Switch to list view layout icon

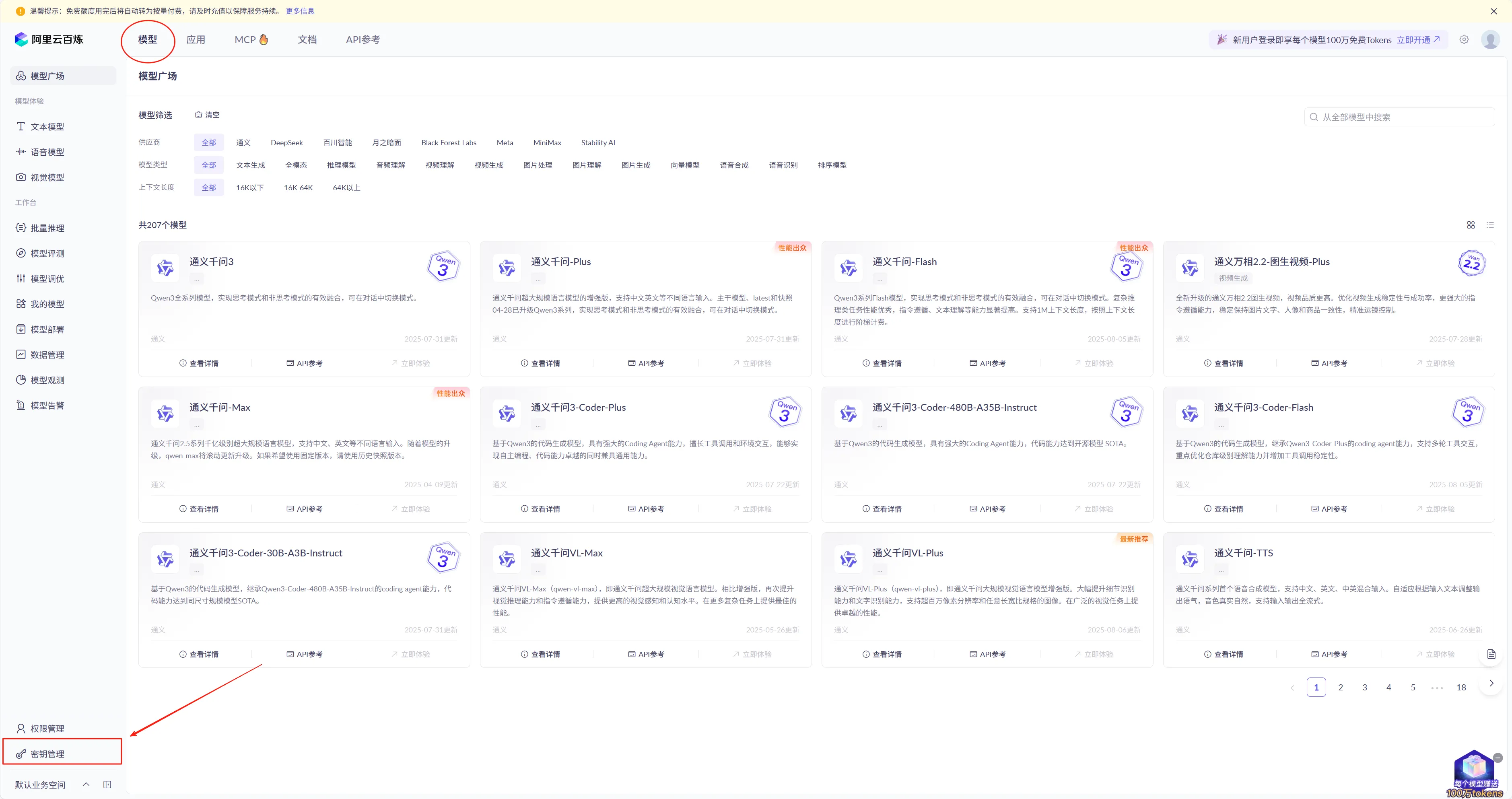pos(1490,225)
